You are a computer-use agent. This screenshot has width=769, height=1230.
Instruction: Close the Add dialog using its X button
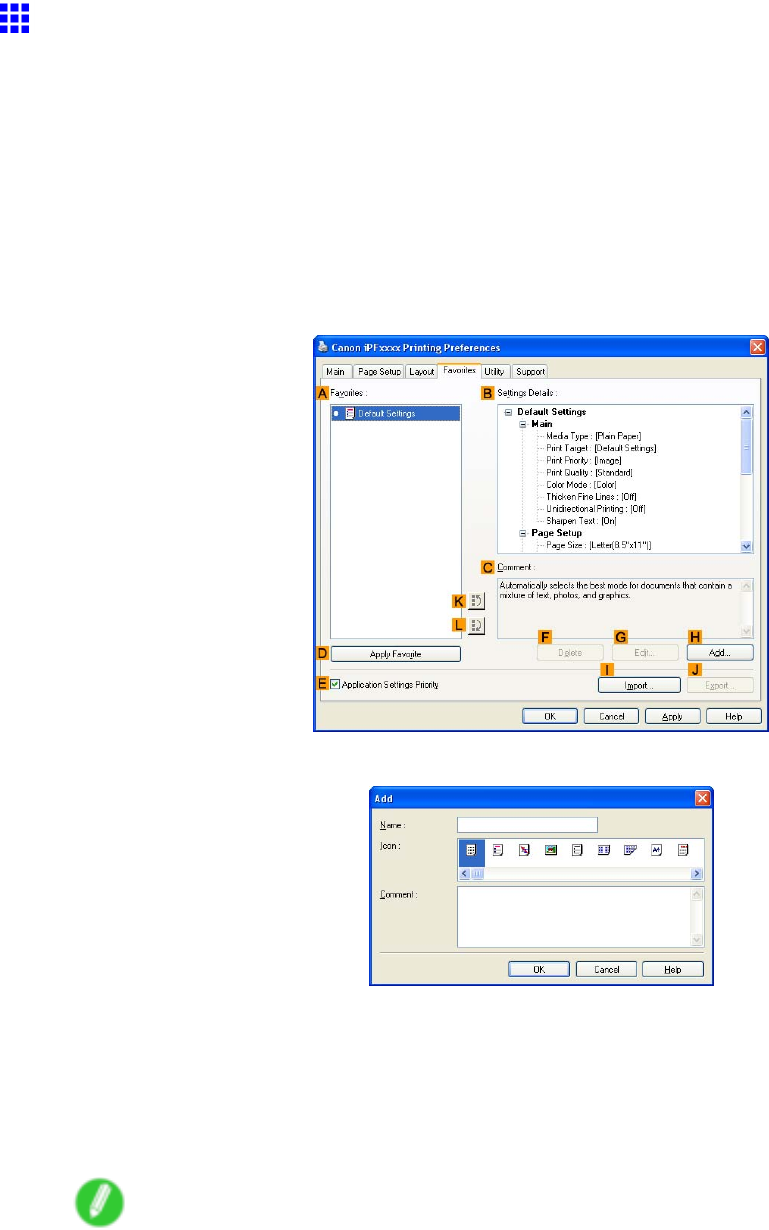point(702,797)
